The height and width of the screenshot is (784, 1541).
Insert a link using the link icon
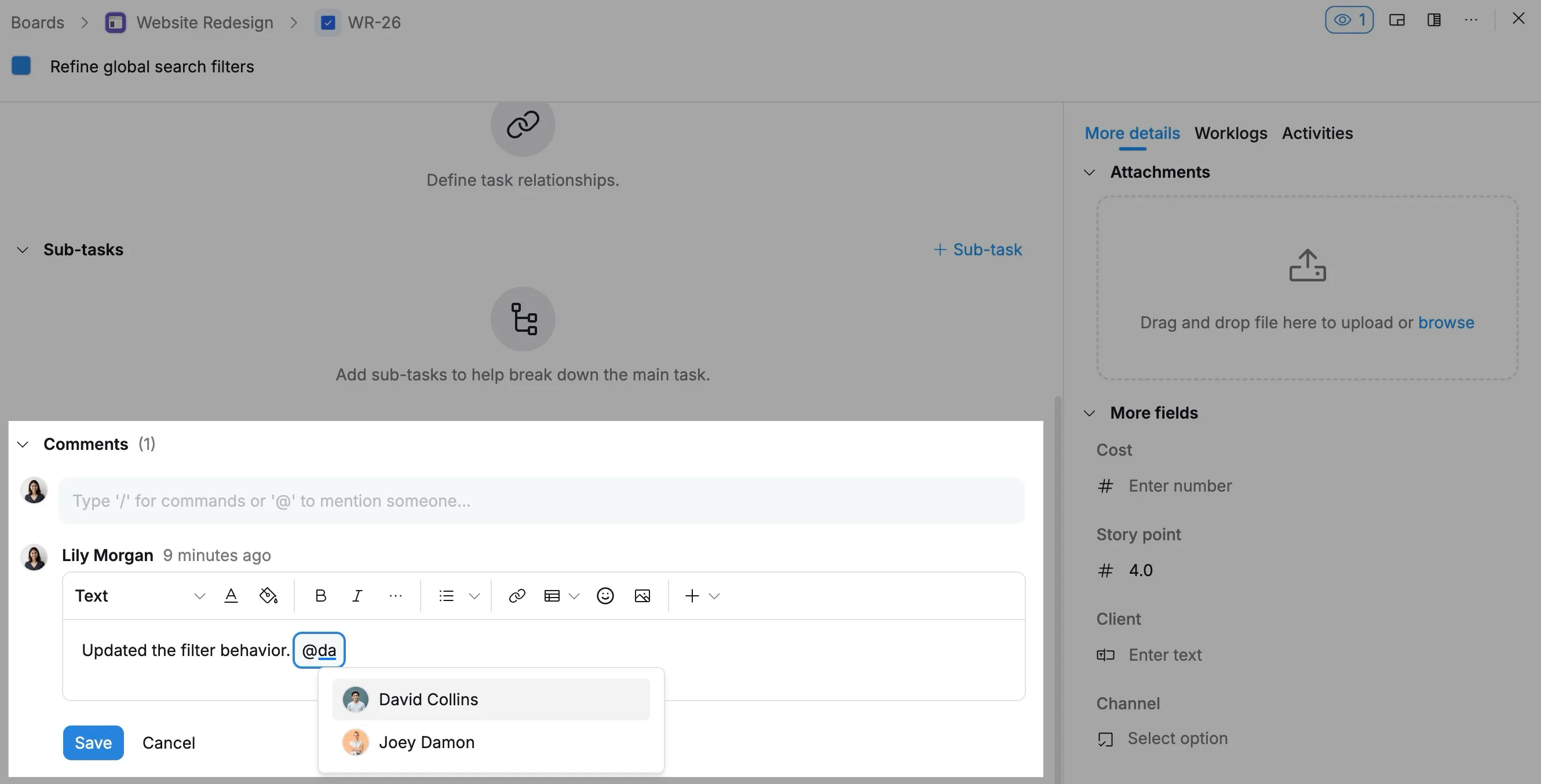click(x=517, y=596)
